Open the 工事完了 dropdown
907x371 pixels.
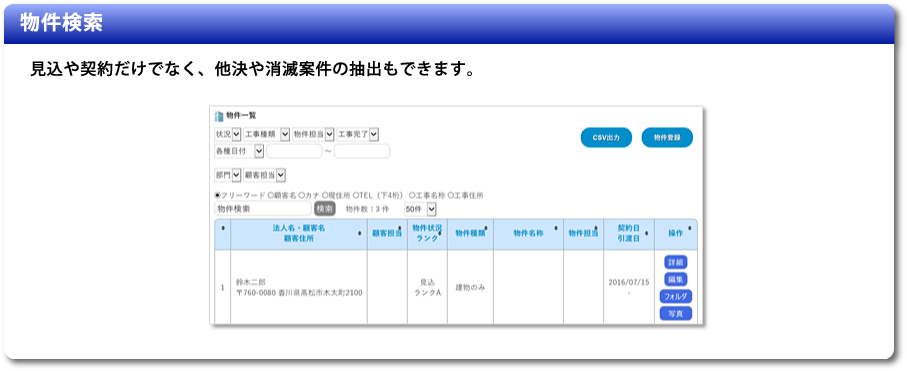coord(357,134)
